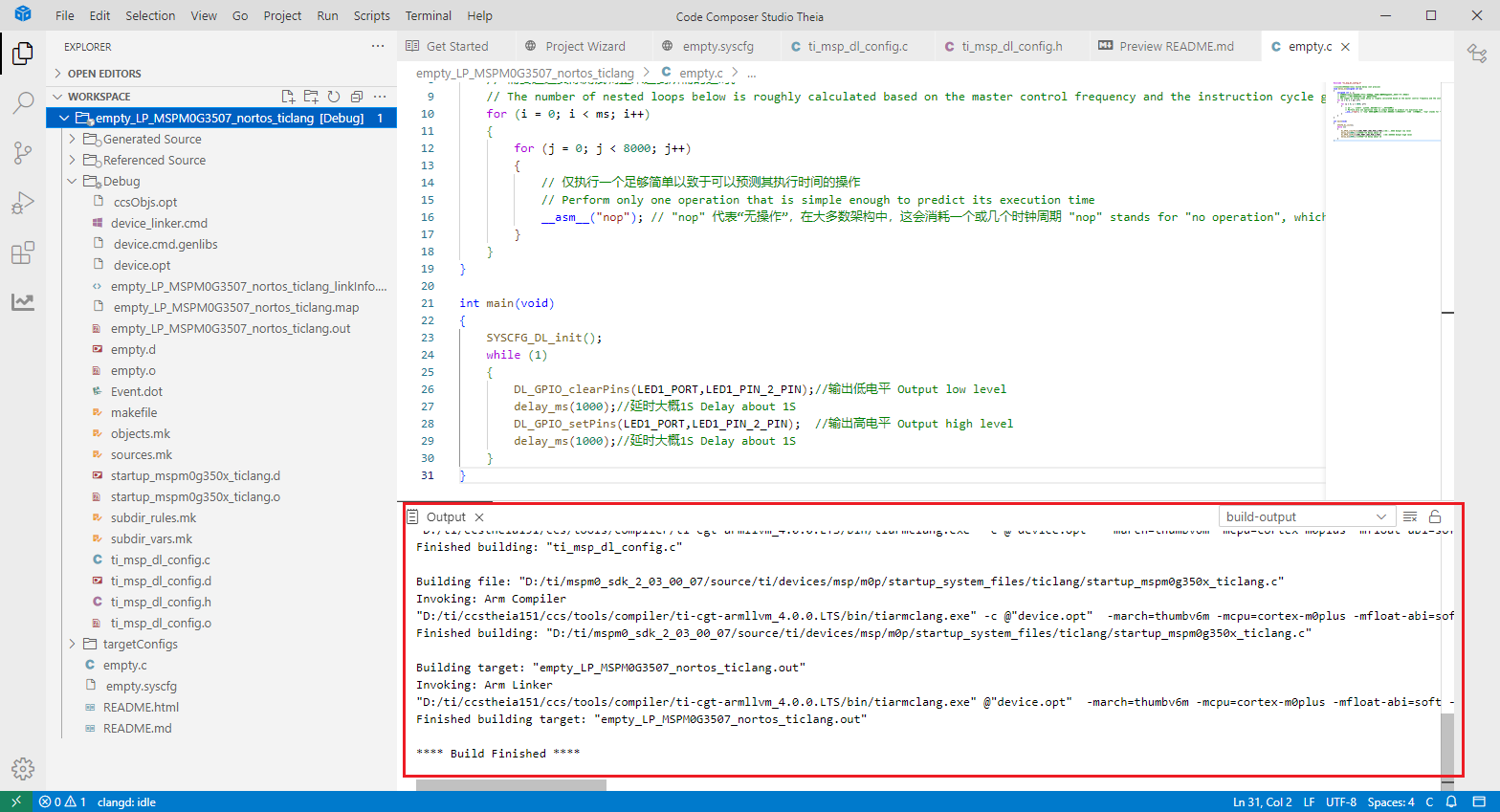Open empty.syscfg in the explorer

point(141,686)
